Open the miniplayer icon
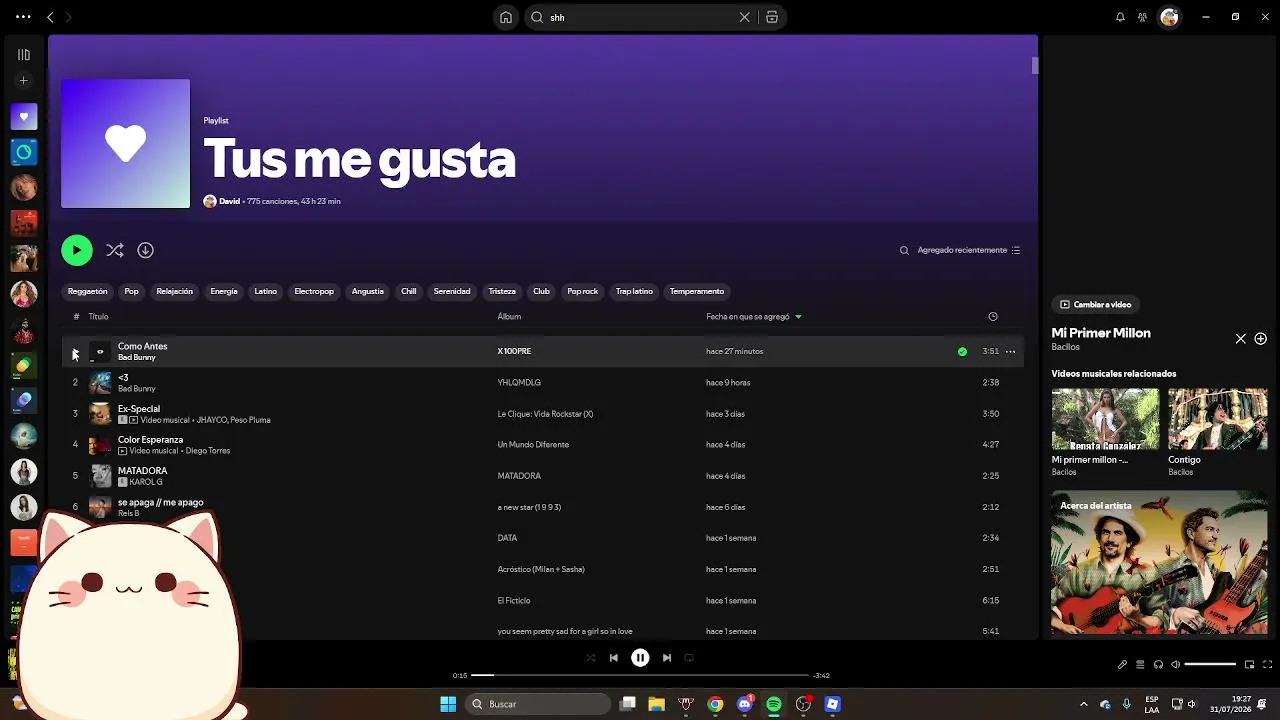This screenshot has width=1280, height=720. [x=1249, y=664]
